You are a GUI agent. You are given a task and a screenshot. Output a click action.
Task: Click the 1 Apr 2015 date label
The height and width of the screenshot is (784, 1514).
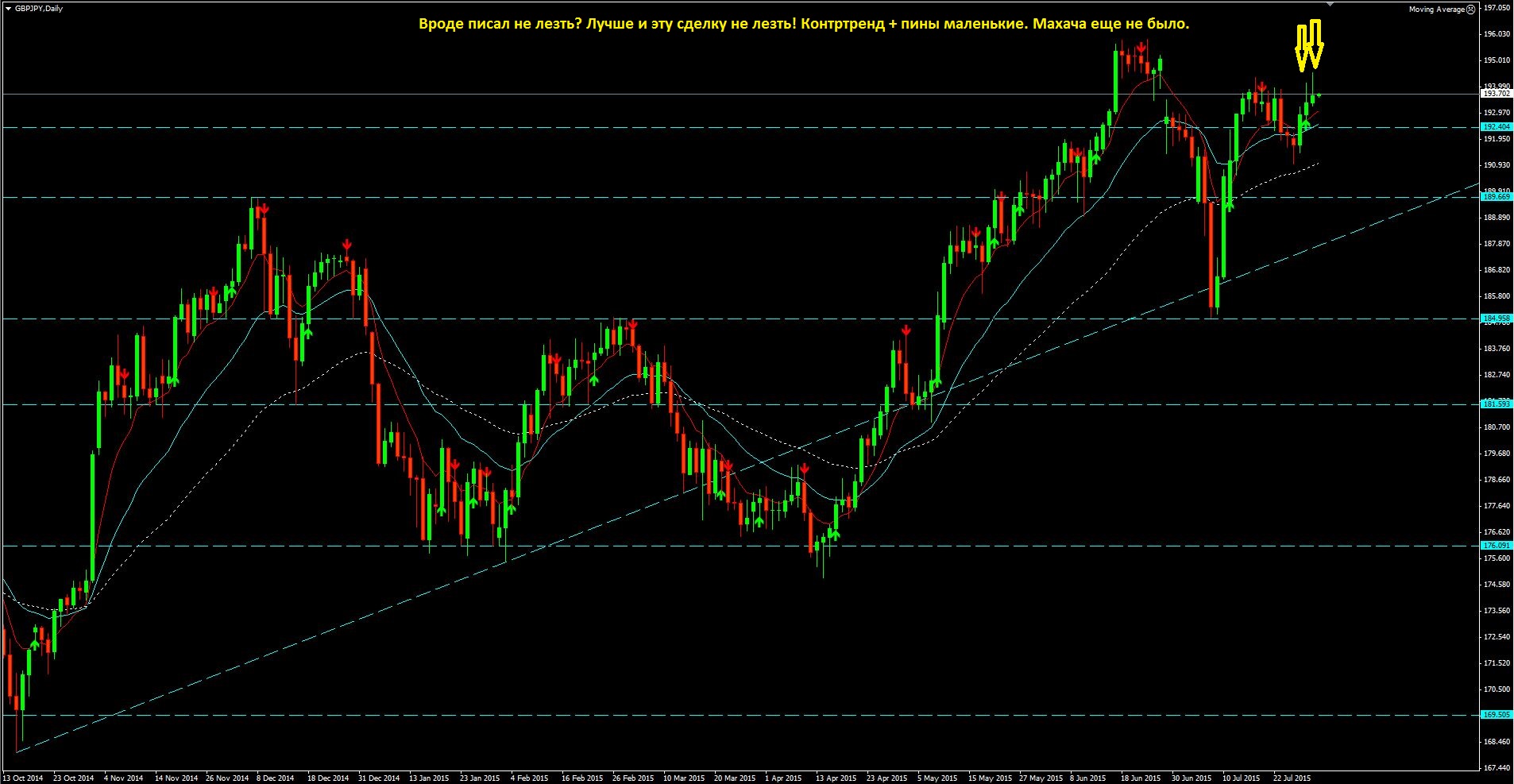tap(784, 778)
